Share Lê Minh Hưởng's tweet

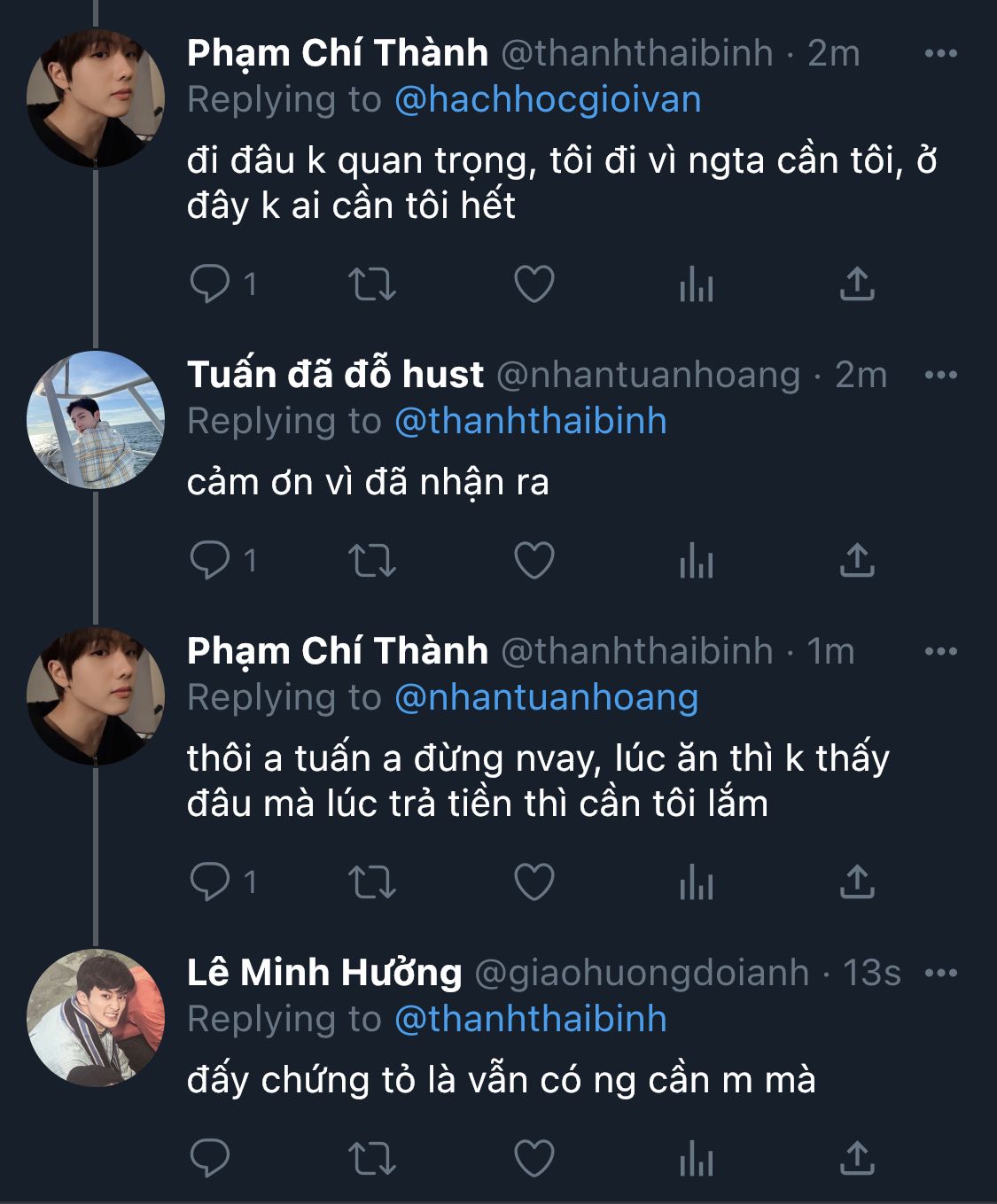pyautogui.click(x=856, y=1158)
